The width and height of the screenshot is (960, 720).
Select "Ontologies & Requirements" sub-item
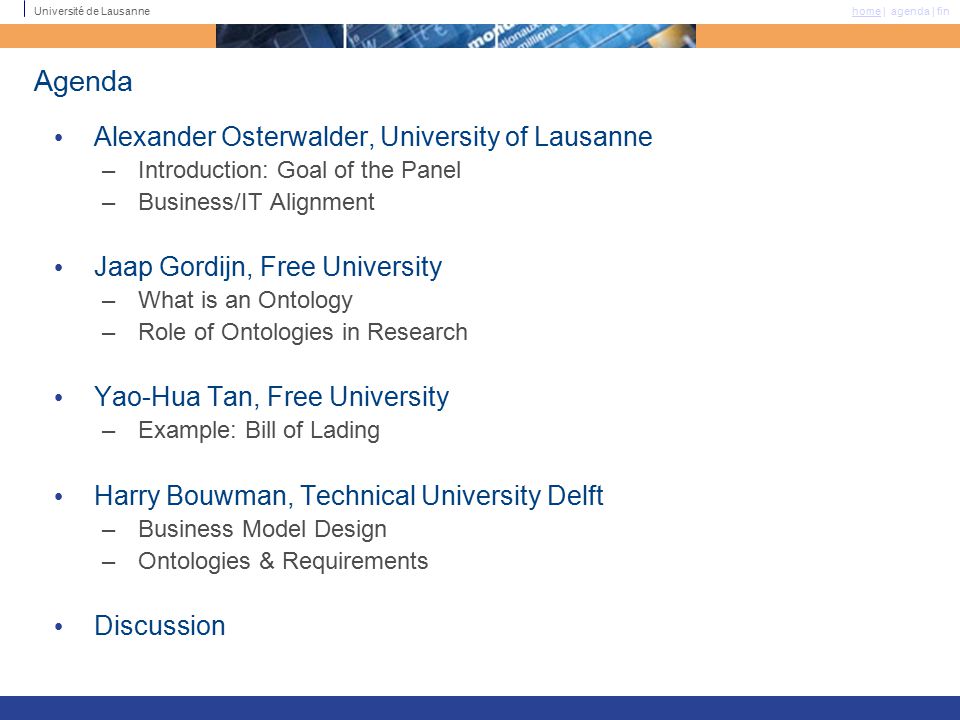coord(283,561)
